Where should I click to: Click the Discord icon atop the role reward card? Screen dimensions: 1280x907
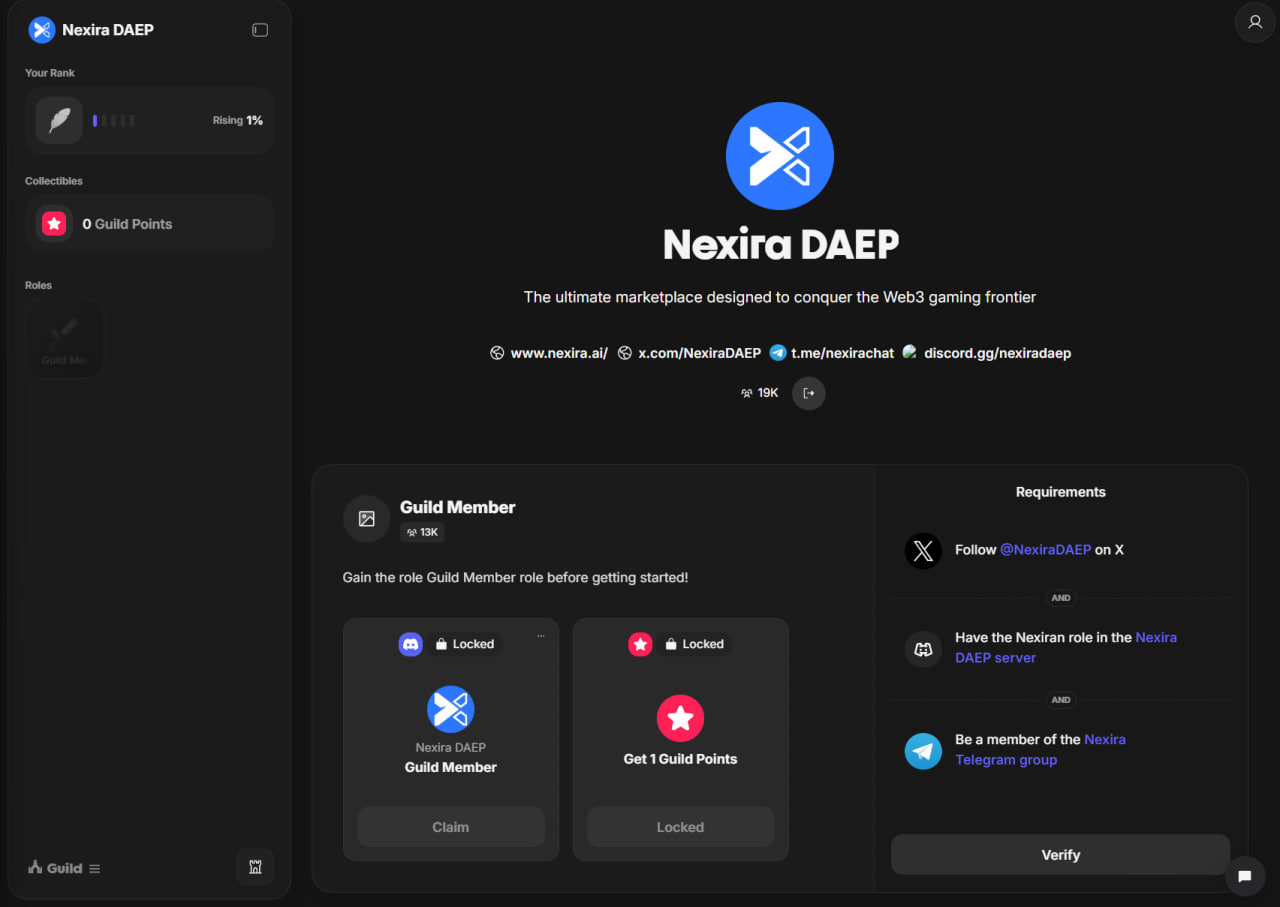tap(411, 644)
